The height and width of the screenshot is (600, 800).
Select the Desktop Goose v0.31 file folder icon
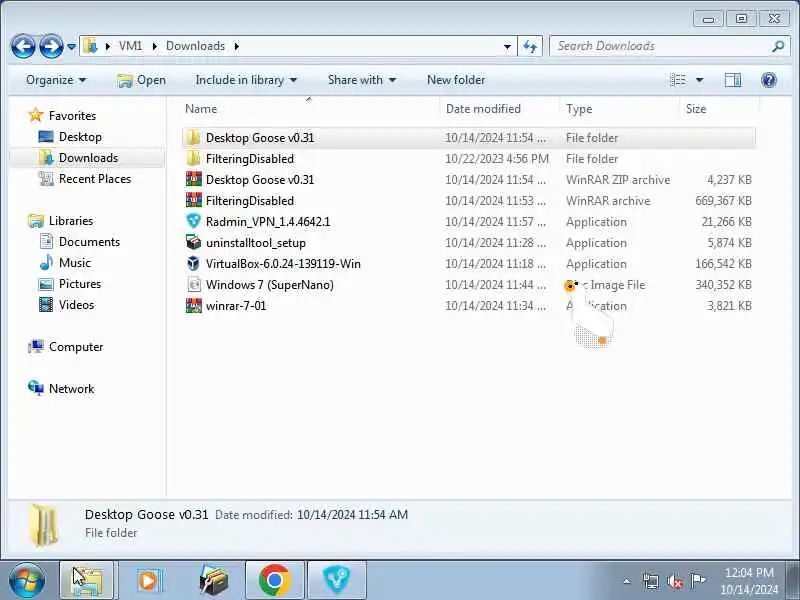point(193,138)
